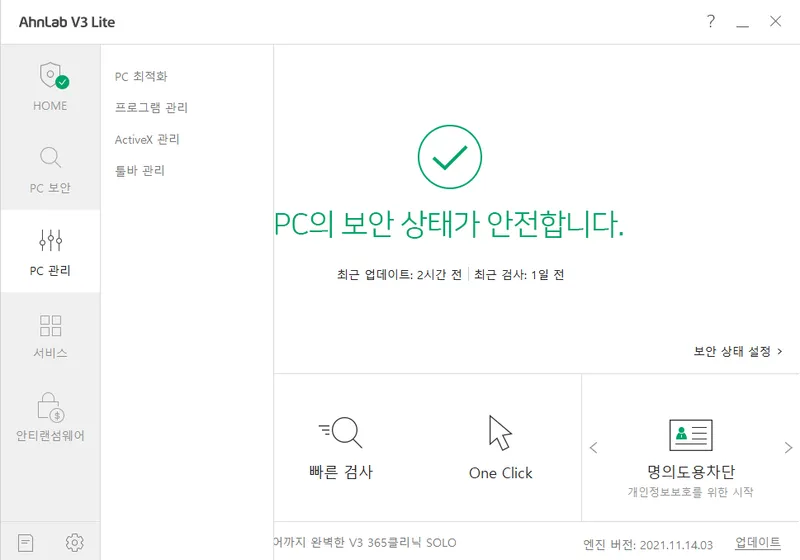Show previous service banner arrow
Viewport: 800px width, 560px height.
click(x=593, y=448)
